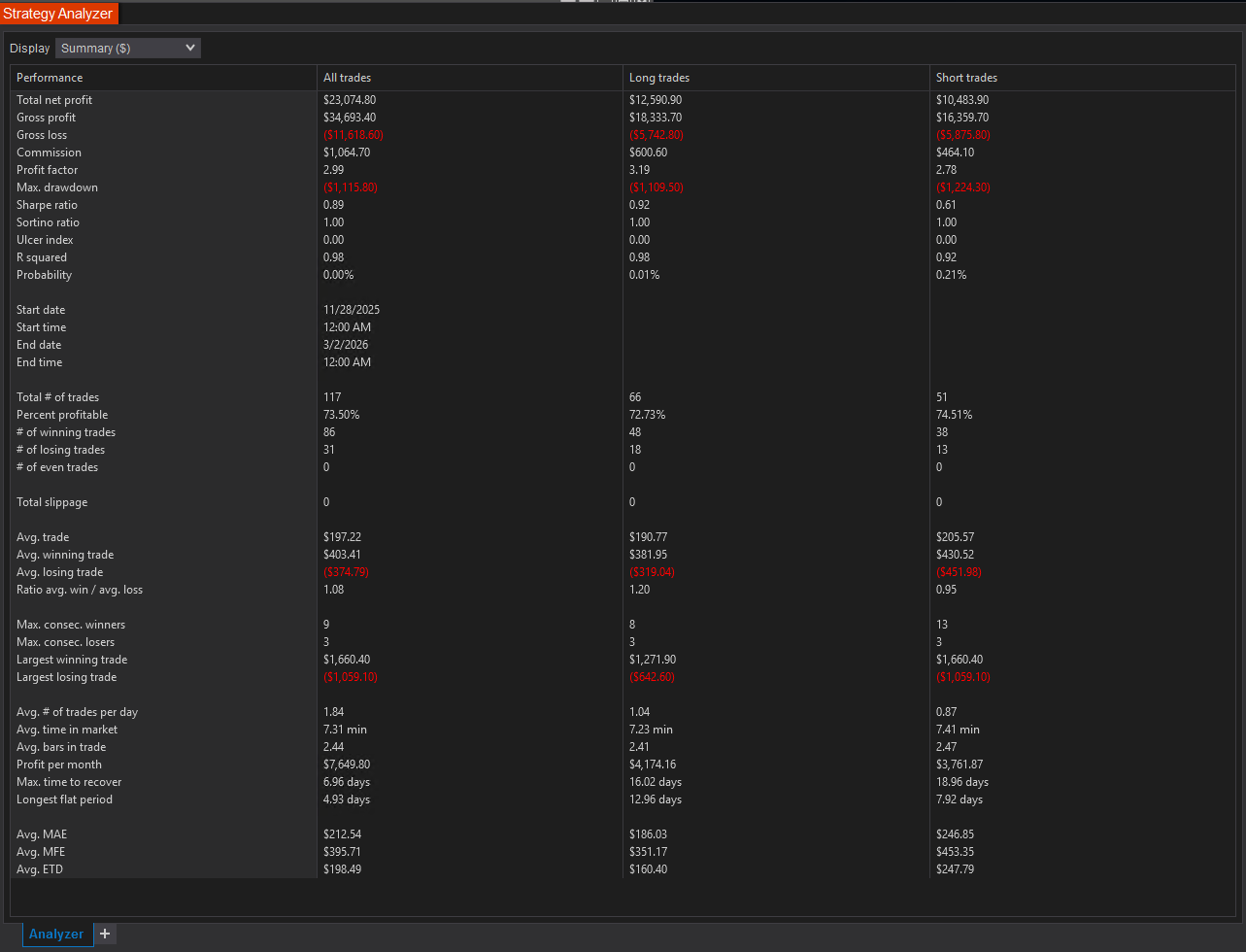
Task: Click the plus icon to add a tab
Action: [x=105, y=934]
